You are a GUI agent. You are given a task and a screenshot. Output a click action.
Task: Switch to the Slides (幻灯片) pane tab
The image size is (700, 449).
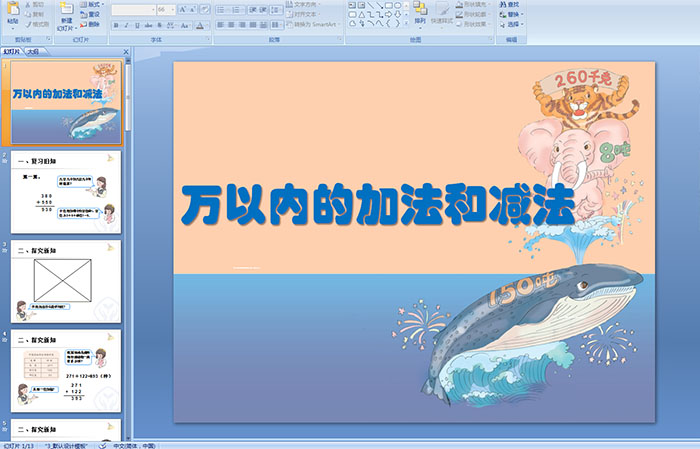point(12,52)
